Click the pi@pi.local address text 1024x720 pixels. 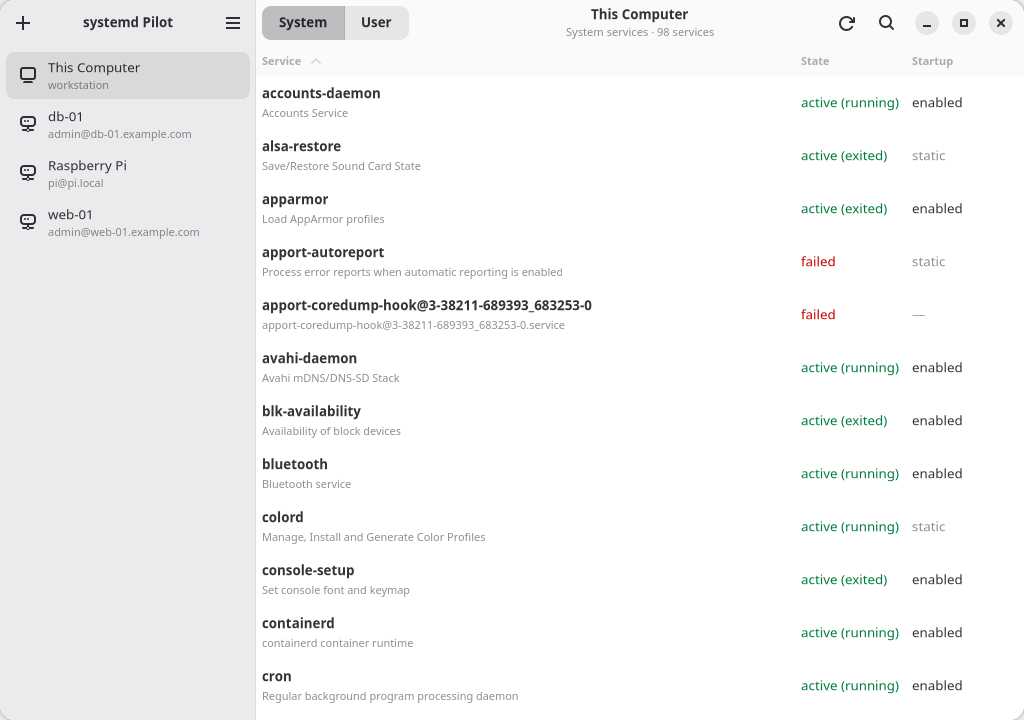coord(76,183)
